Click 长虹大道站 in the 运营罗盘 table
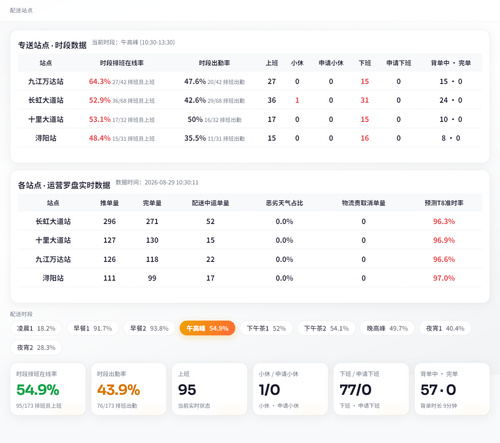 click(x=53, y=221)
